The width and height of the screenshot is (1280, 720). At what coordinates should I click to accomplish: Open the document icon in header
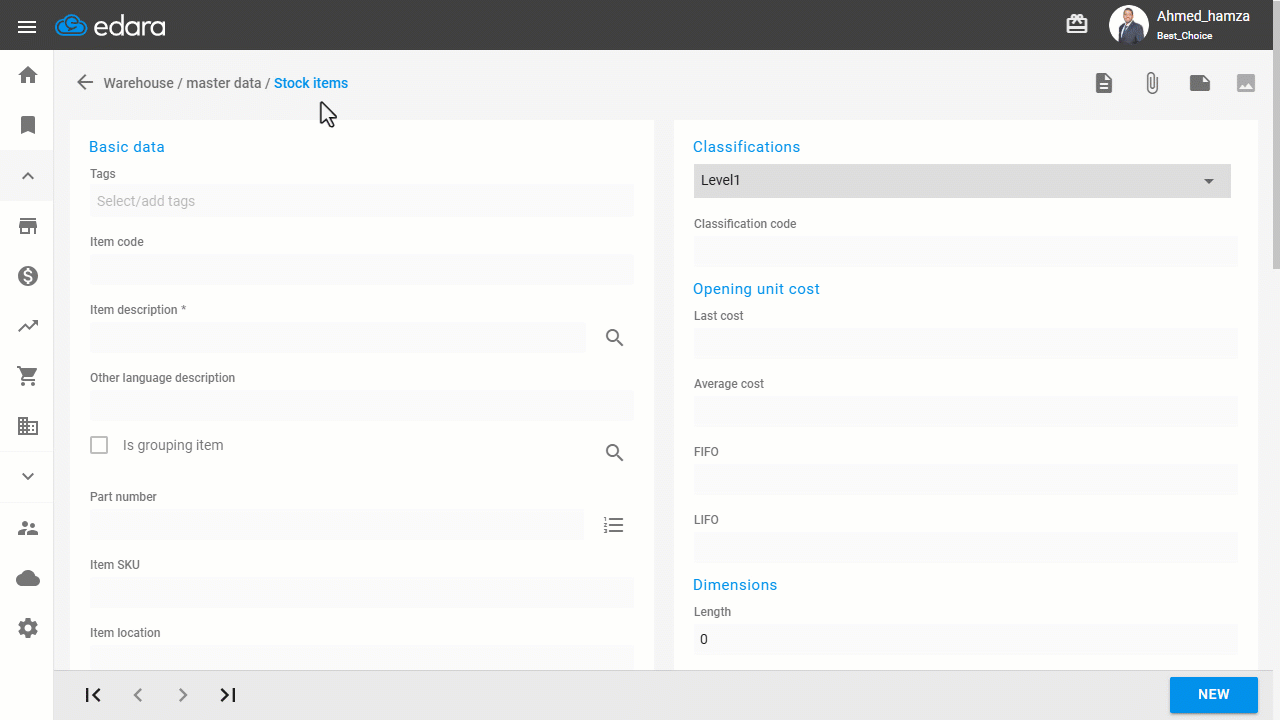(x=1104, y=83)
